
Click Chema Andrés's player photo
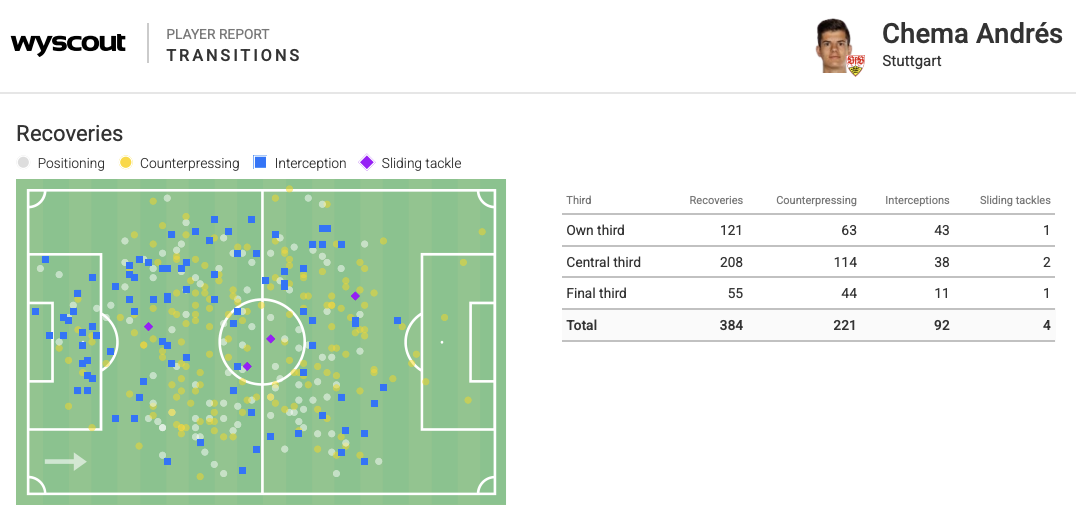pyautogui.click(x=834, y=44)
